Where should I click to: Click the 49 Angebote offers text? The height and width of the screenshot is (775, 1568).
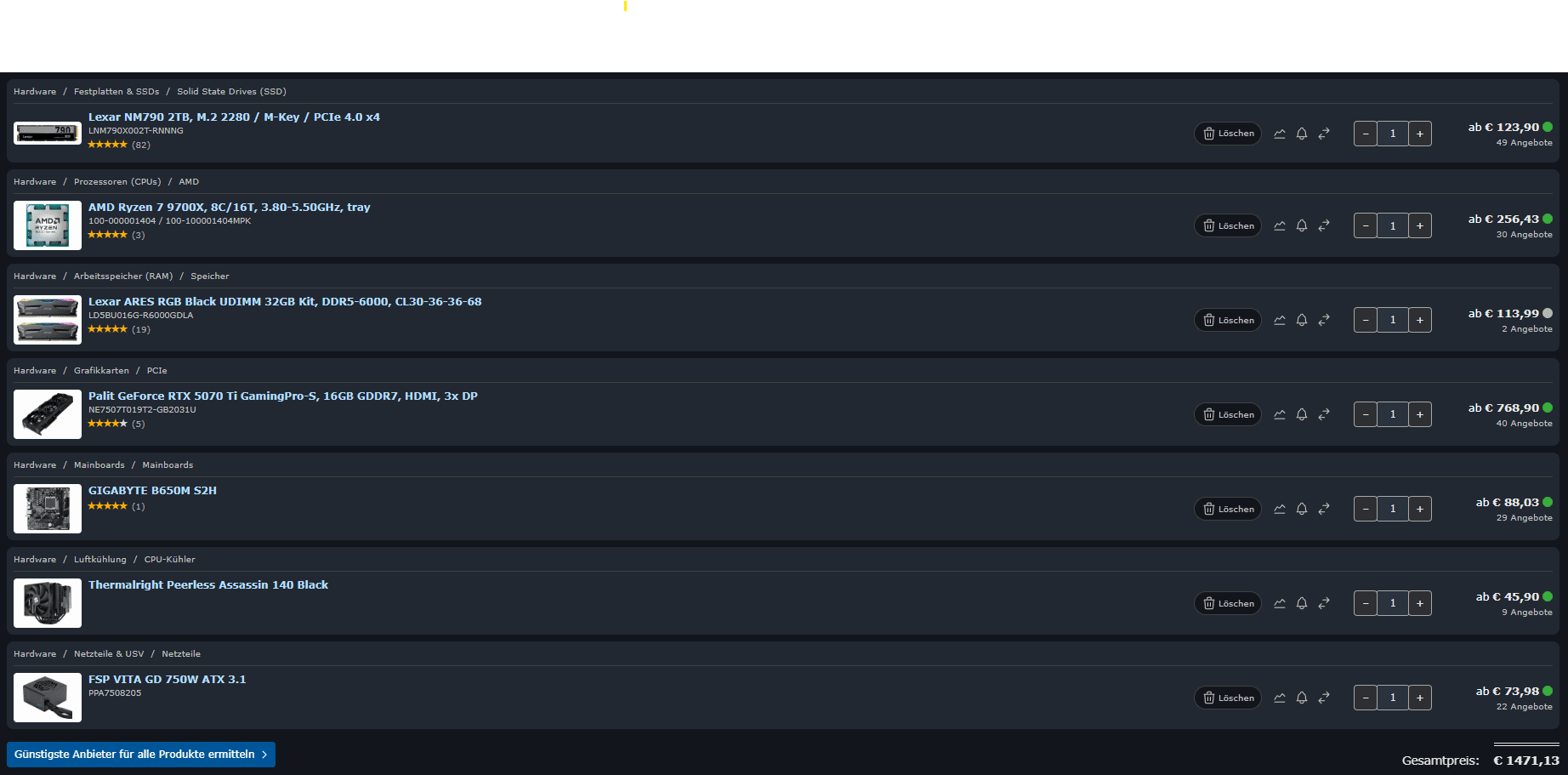(x=1524, y=143)
